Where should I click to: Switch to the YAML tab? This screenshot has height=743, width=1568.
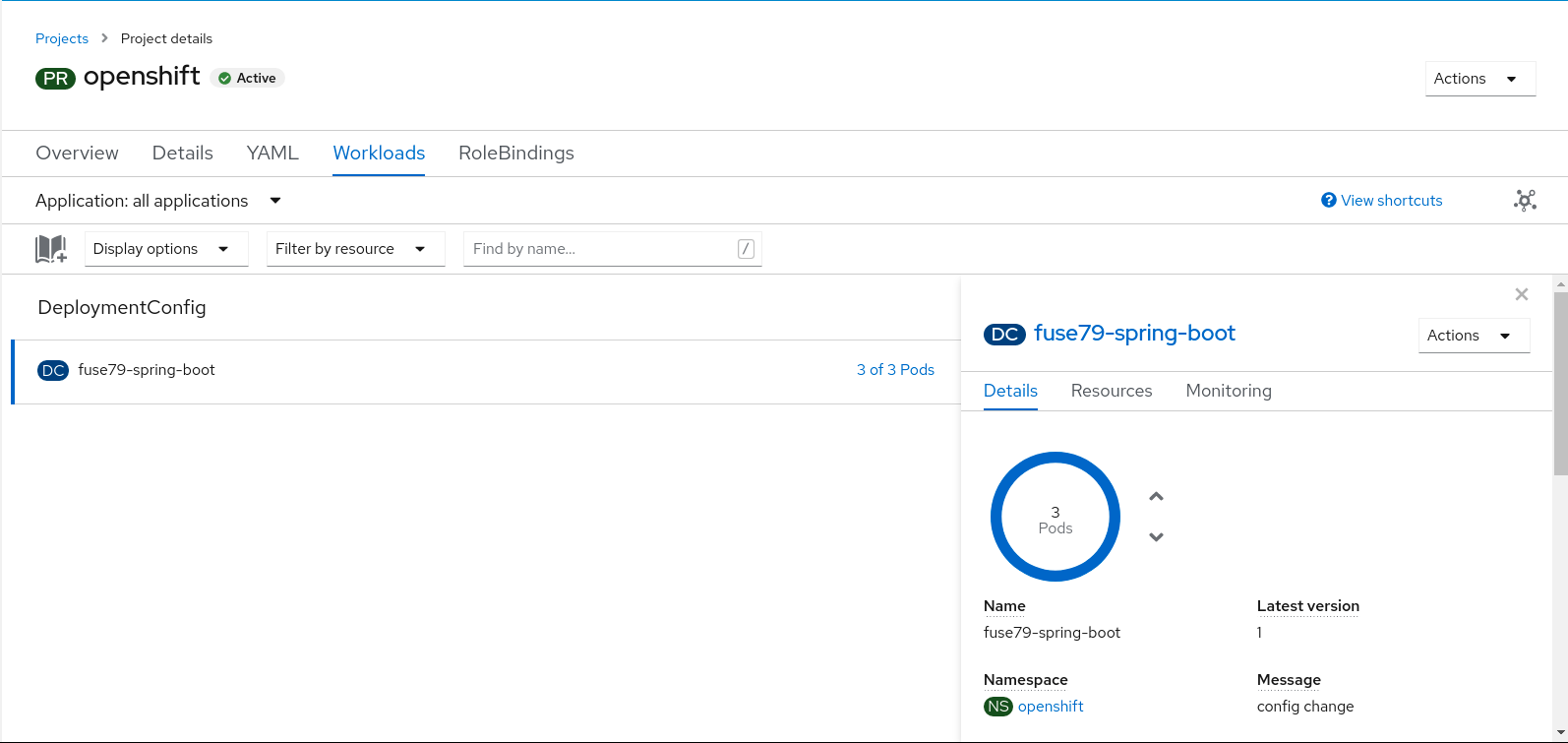pyautogui.click(x=272, y=154)
